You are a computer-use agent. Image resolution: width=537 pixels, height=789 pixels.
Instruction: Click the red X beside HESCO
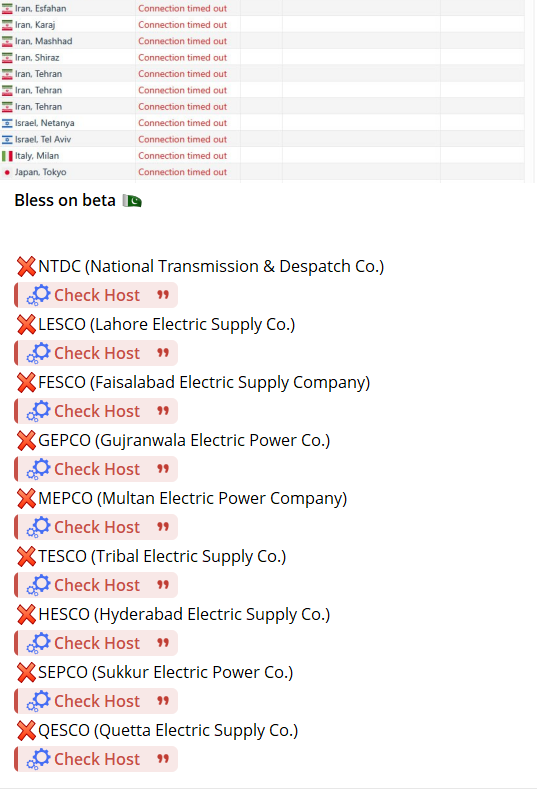point(26,614)
